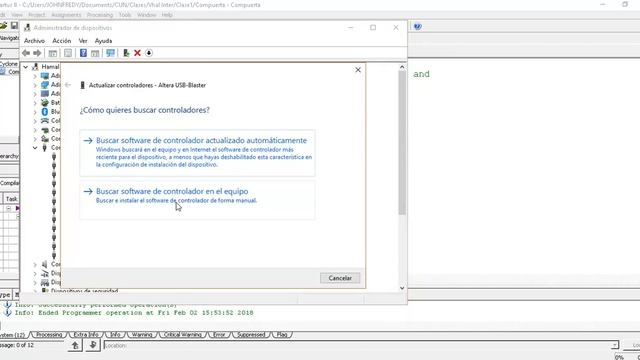
Task: Select the Hierarchy tab in Quartus navigator
Action: pos(9,156)
